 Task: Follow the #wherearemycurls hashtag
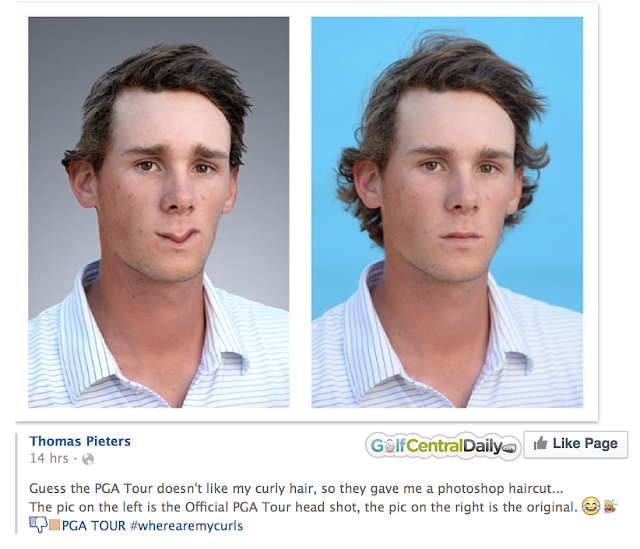(186, 525)
